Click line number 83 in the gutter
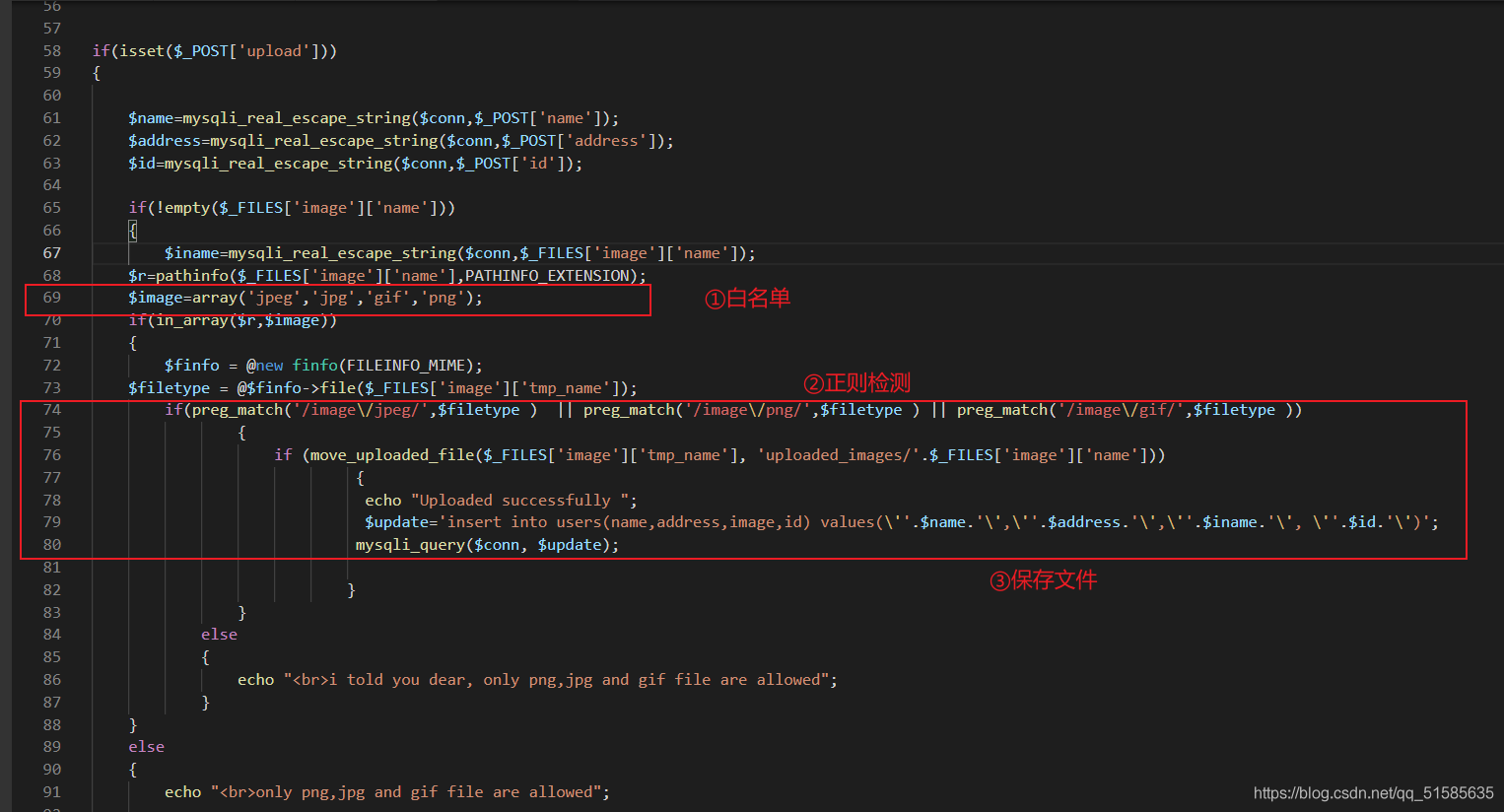 tap(52, 613)
